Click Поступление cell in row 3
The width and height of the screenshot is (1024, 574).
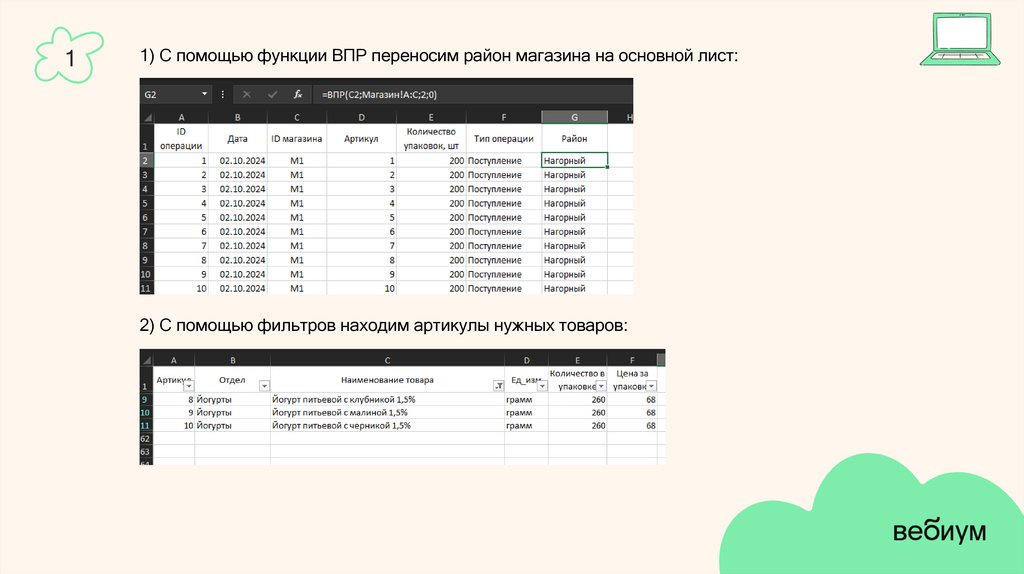tap(504, 175)
